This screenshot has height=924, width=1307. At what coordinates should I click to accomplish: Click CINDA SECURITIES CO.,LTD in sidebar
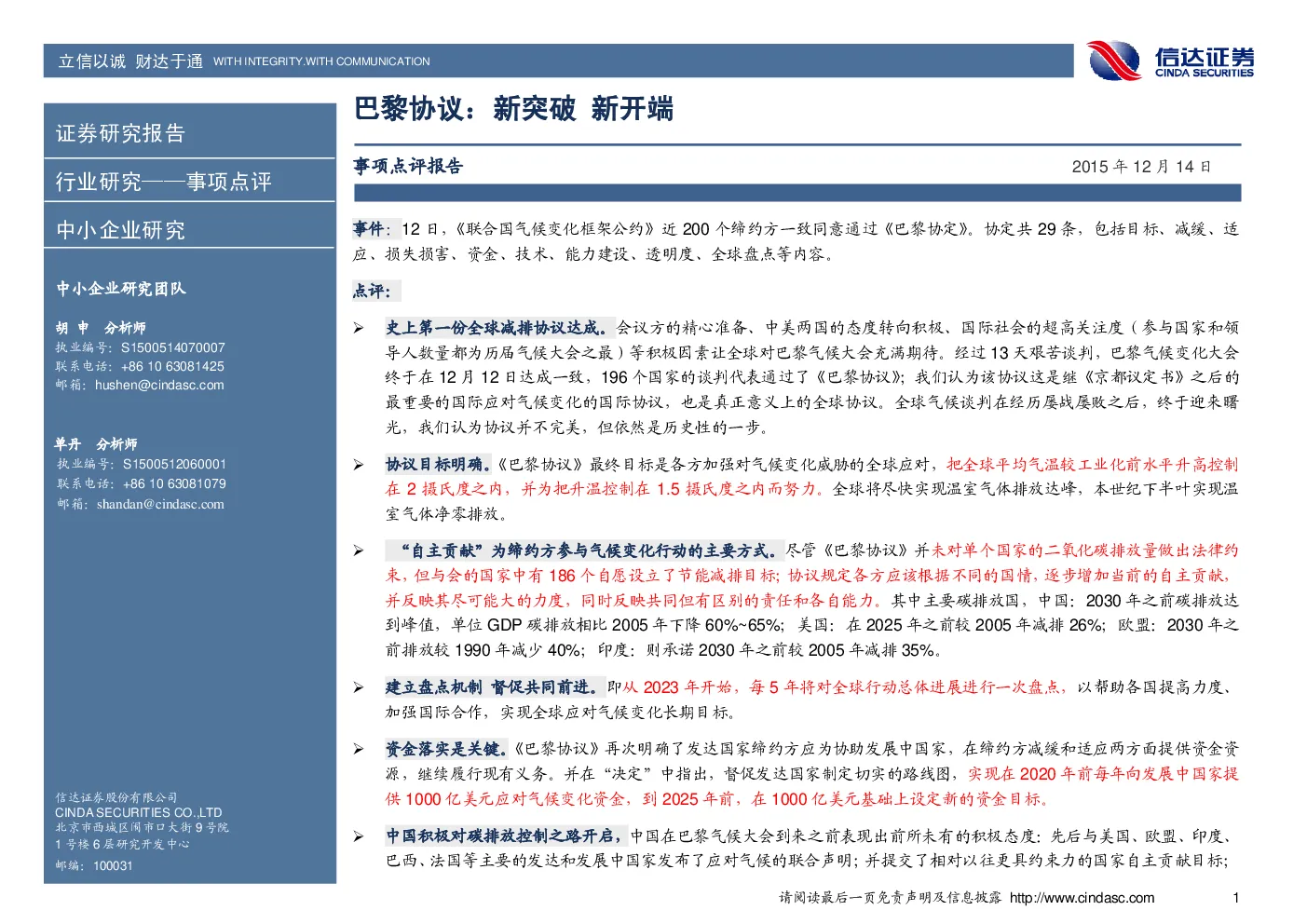coord(139,812)
